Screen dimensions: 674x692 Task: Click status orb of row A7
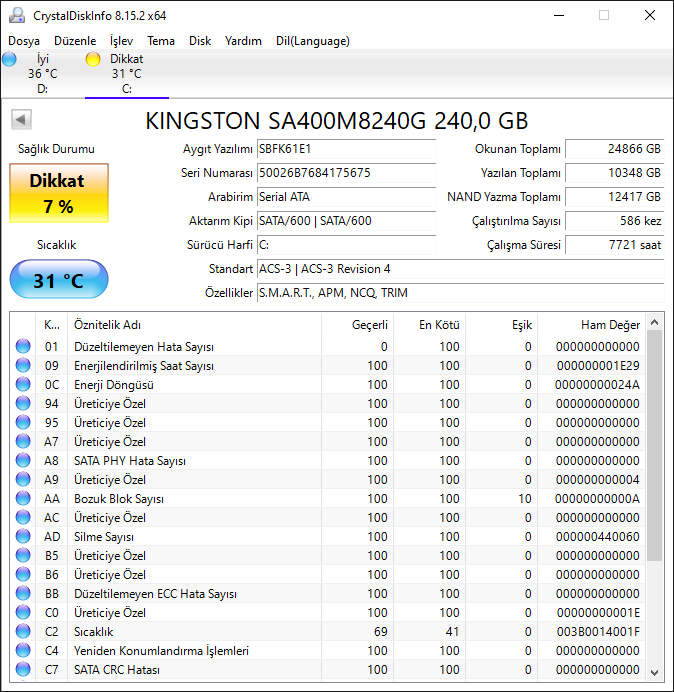23,441
